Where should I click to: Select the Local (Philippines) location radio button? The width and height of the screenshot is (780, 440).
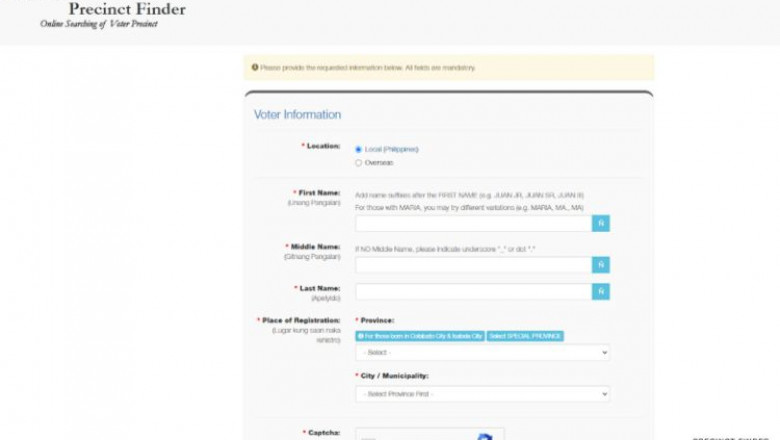(358, 149)
